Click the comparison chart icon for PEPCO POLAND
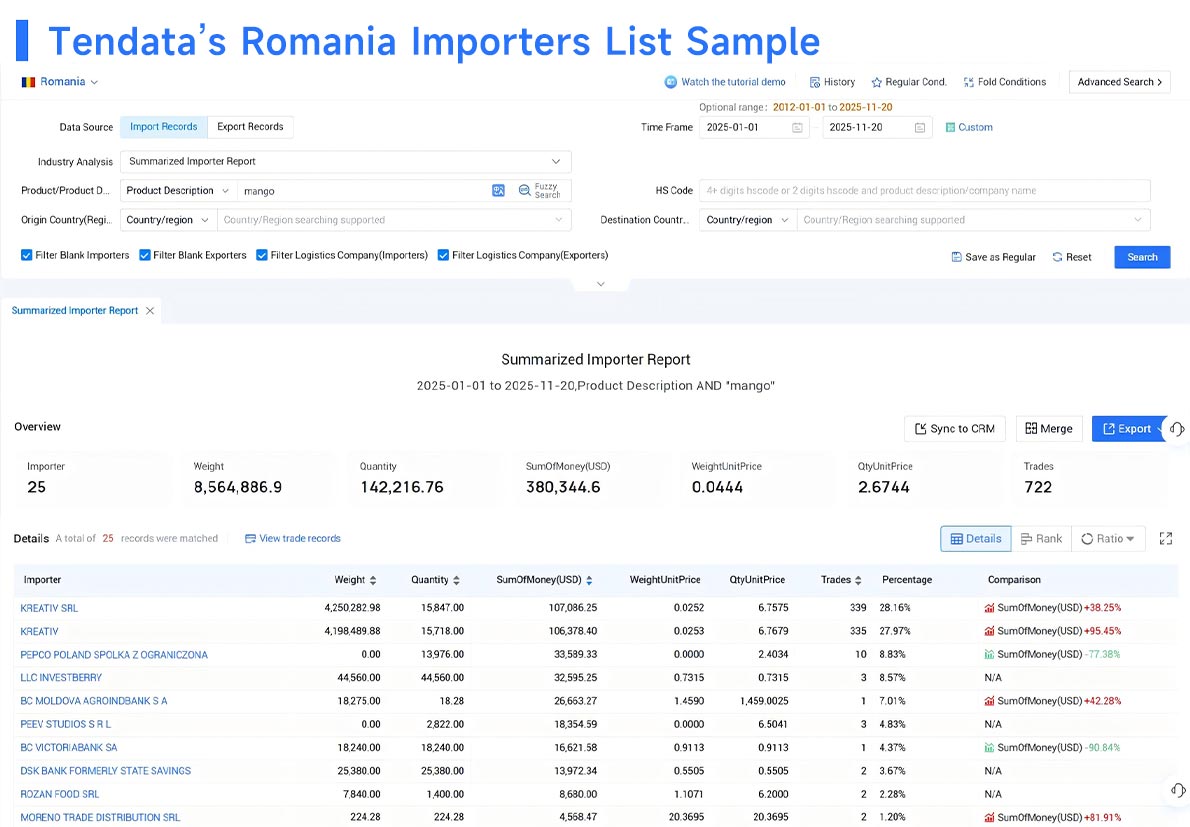This screenshot has height=827, width=1190. click(990, 654)
